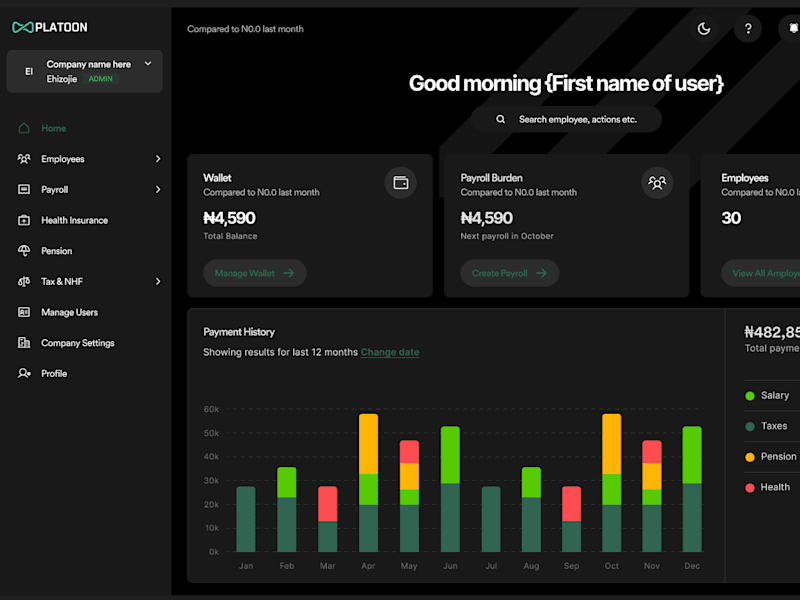800x600 pixels.
Task: Click the May bar in chart
Action: [x=409, y=496]
